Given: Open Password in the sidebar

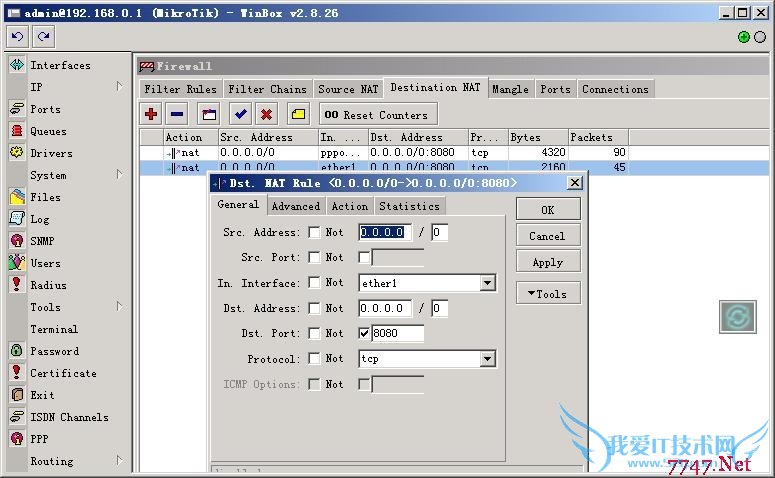Looking at the screenshot, I should [54, 351].
